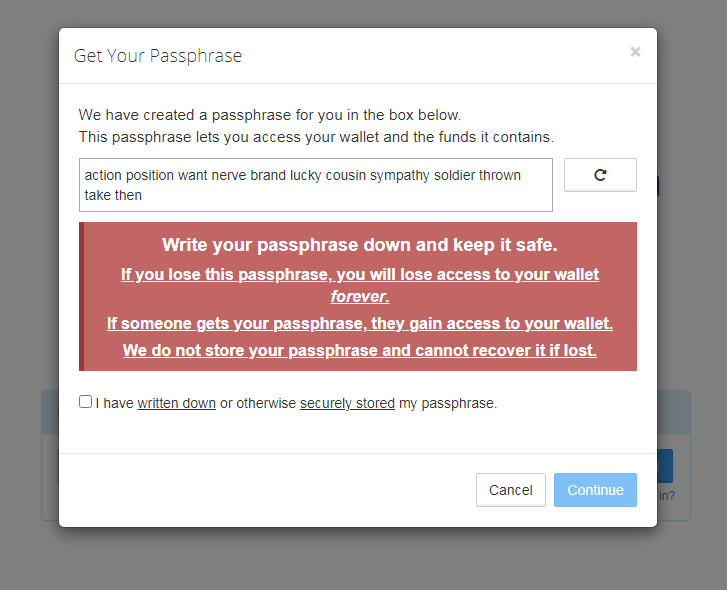This screenshot has width=727, height=590.
Task: Click inside the generated passphrase text box
Action: point(315,185)
